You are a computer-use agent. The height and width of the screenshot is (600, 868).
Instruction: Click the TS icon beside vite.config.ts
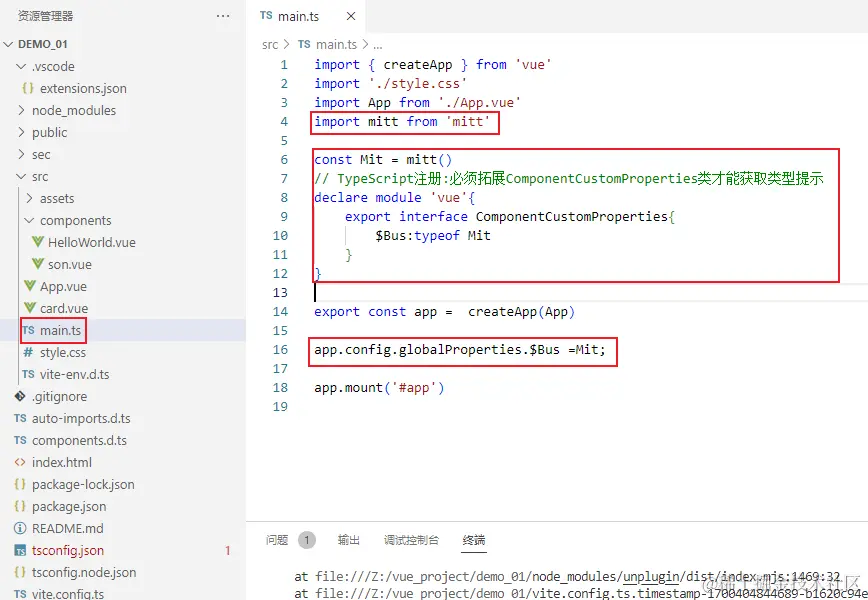20,594
